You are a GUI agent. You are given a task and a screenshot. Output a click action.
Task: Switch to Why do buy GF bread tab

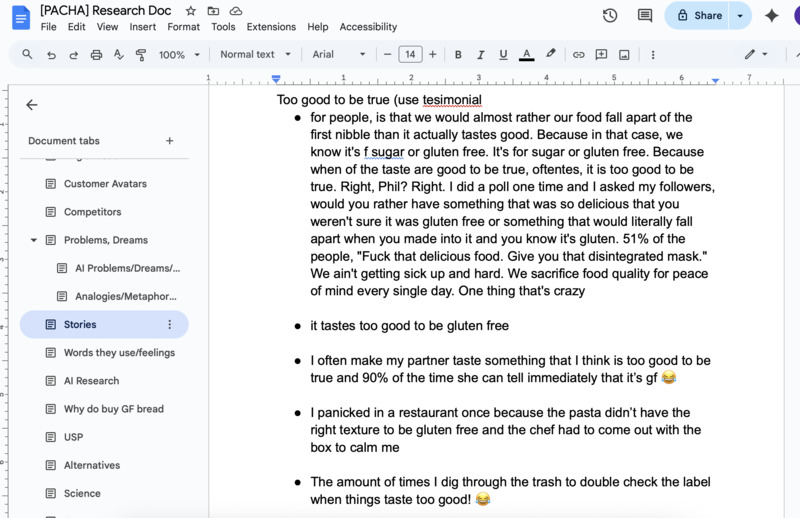(x=105, y=409)
